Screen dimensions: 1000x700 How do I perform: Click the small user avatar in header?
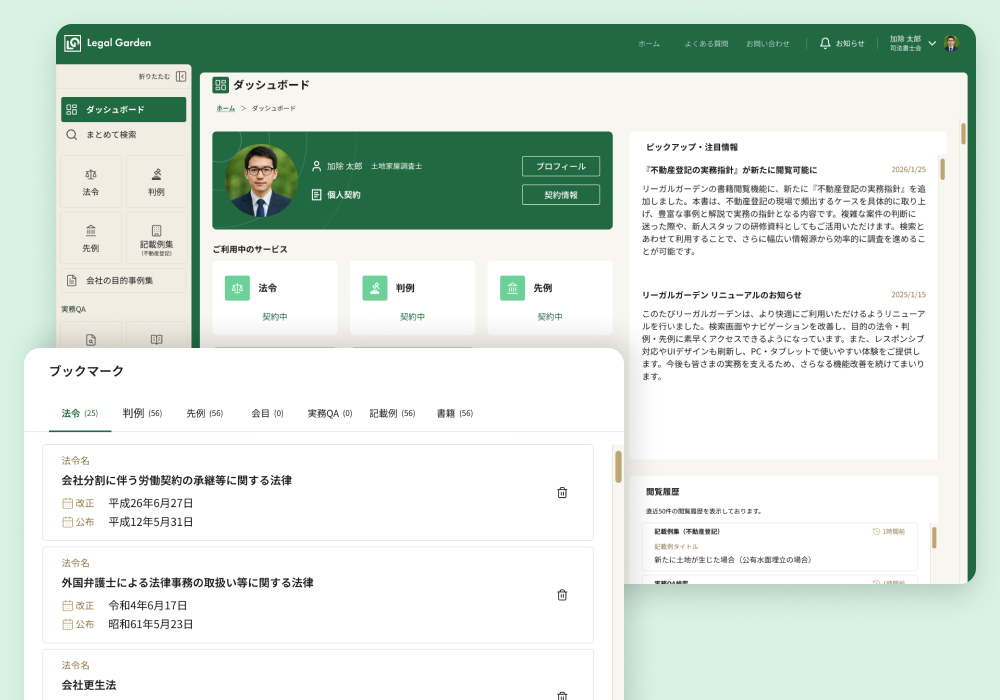coord(951,43)
